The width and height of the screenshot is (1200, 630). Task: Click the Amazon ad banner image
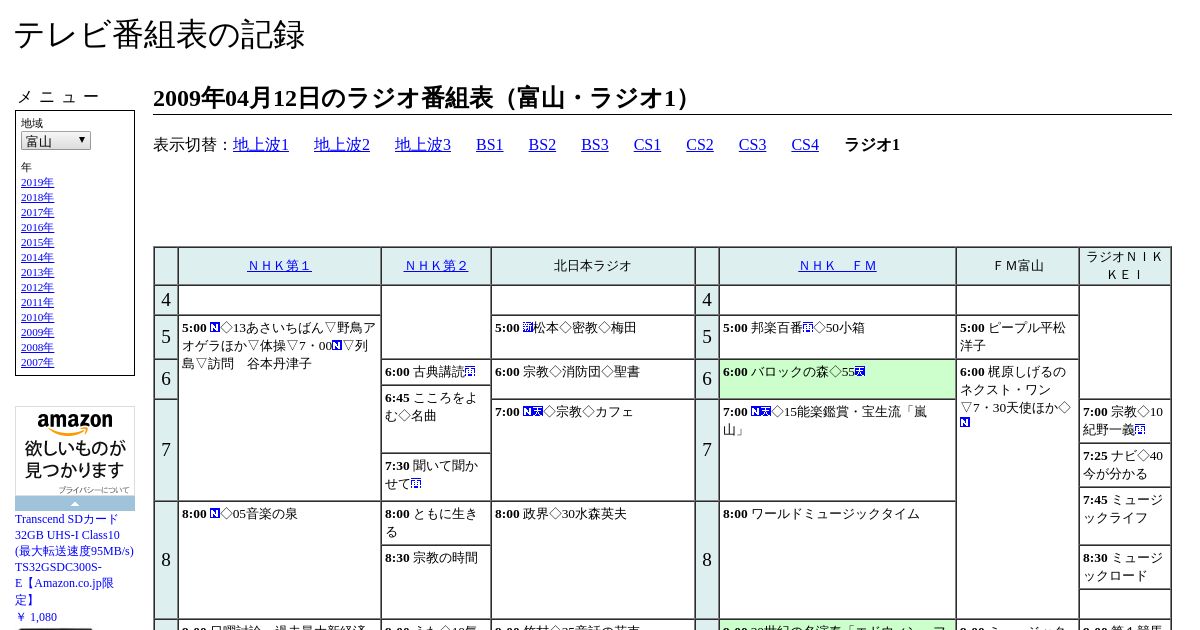pyautogui.click(x=75, y=451)
